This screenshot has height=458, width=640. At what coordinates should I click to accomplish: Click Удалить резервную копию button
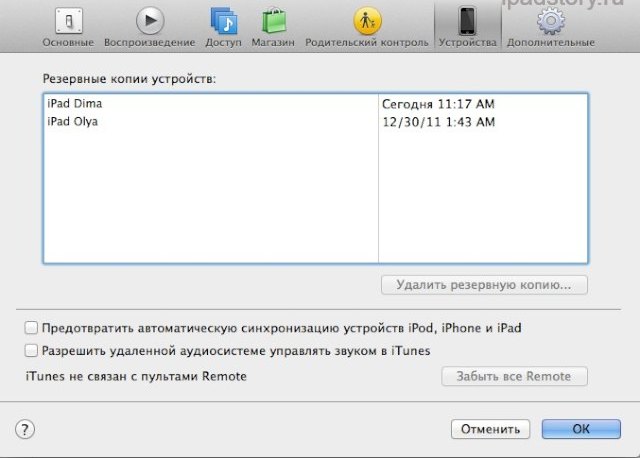[x=484, y=285]
